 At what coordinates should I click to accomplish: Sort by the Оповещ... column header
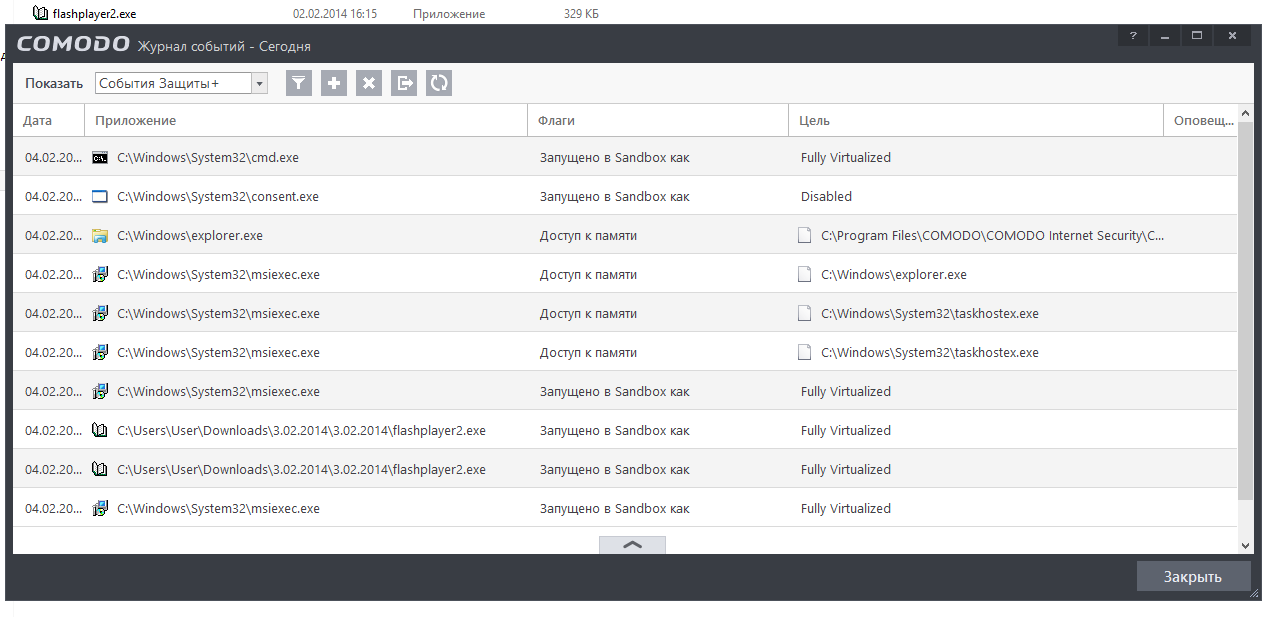point(1203,120)
